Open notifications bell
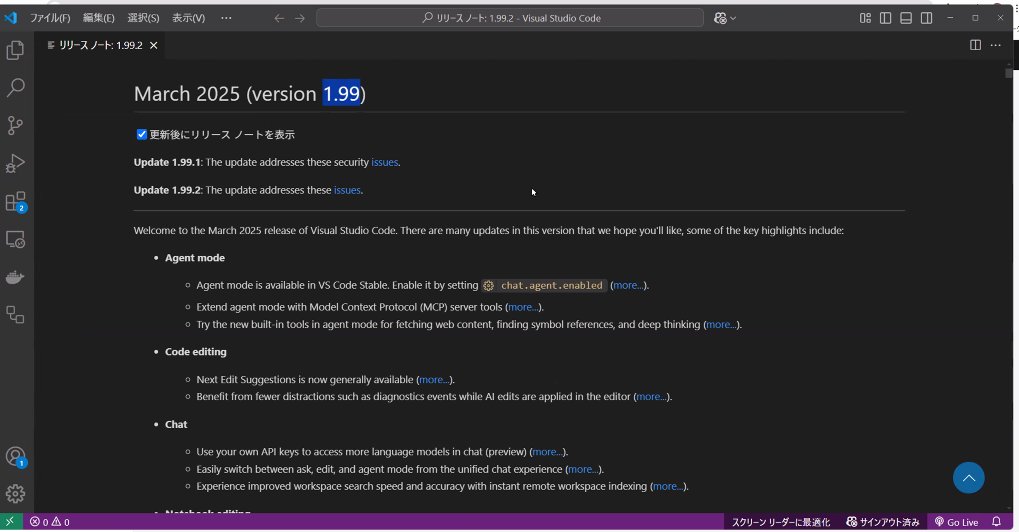The image size is (1019, 532). coord(996,522)
